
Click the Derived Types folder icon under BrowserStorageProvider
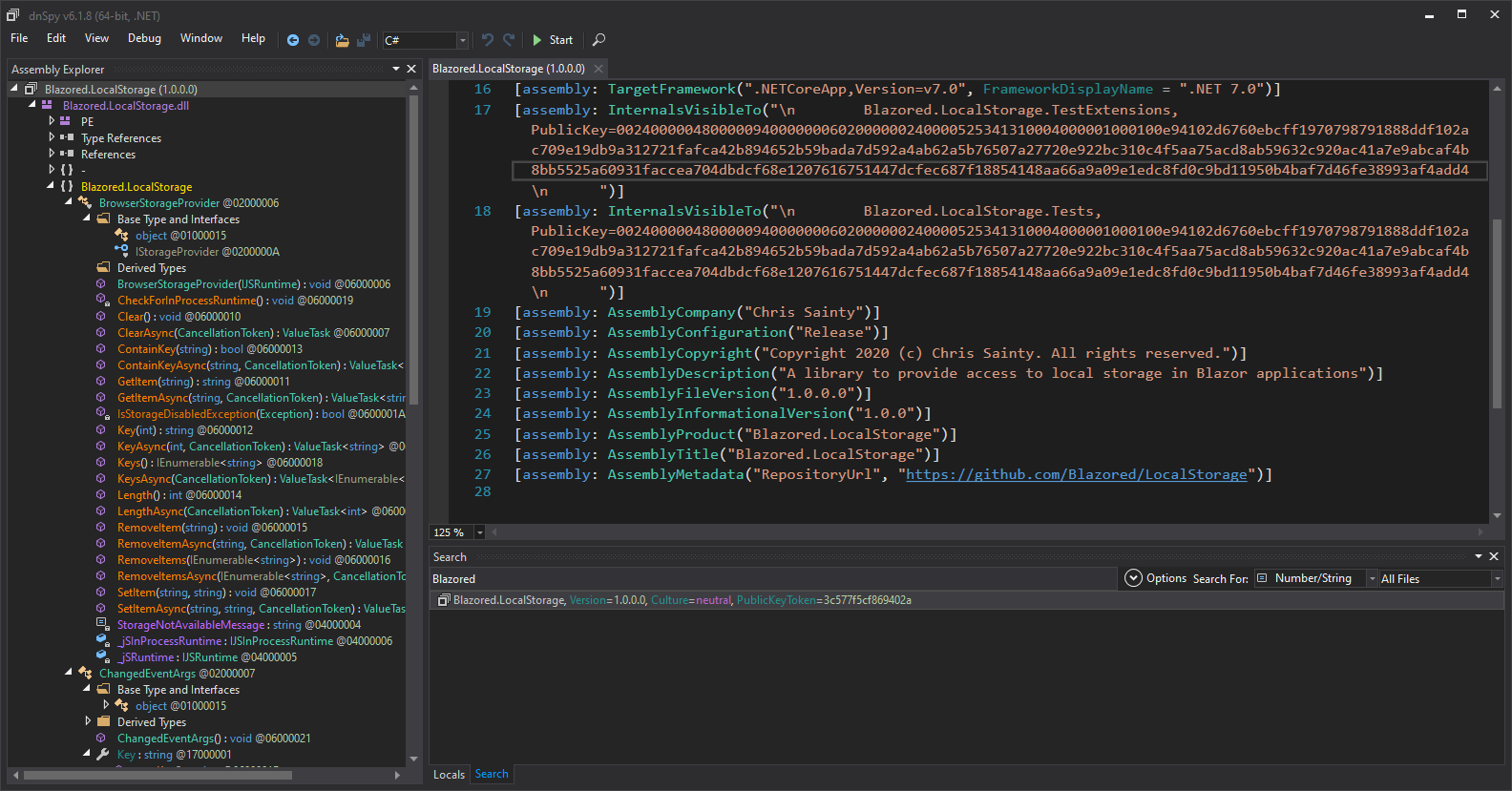(x=103, y=267)
